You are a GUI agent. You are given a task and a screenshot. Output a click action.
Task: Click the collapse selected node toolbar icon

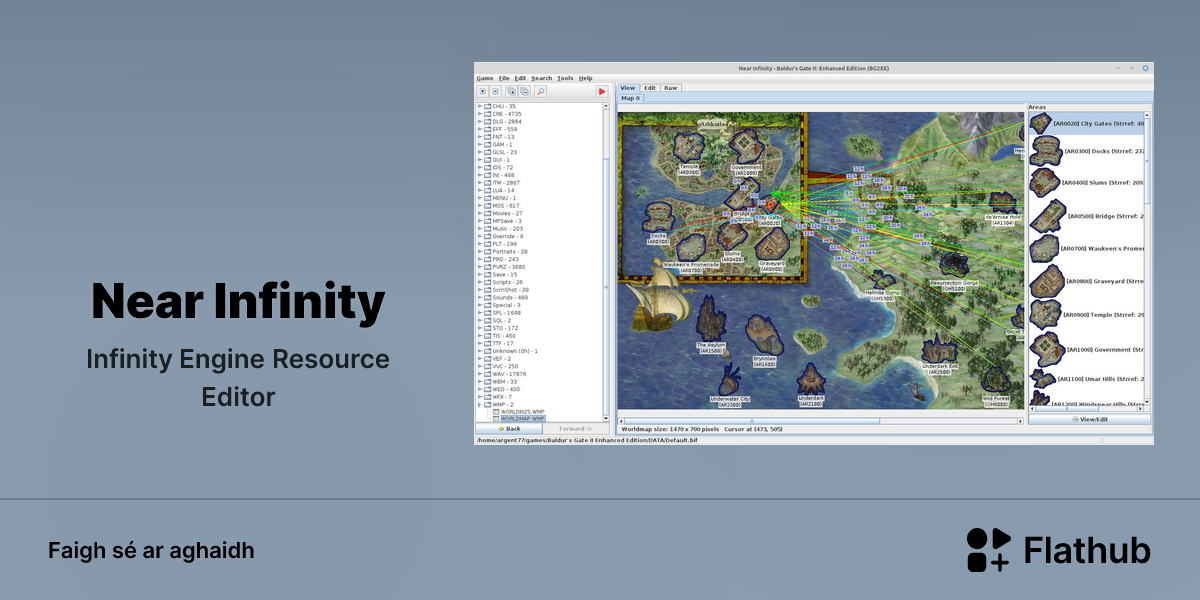click(x=494, y=91)
